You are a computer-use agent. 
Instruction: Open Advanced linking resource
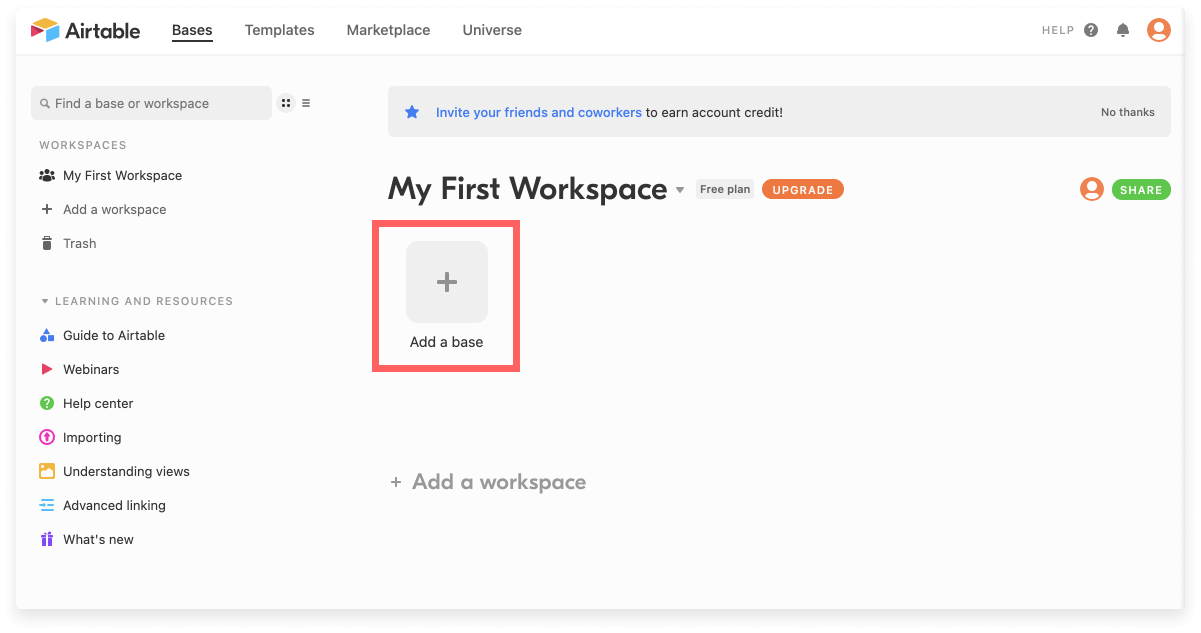[x=114, y=505]
